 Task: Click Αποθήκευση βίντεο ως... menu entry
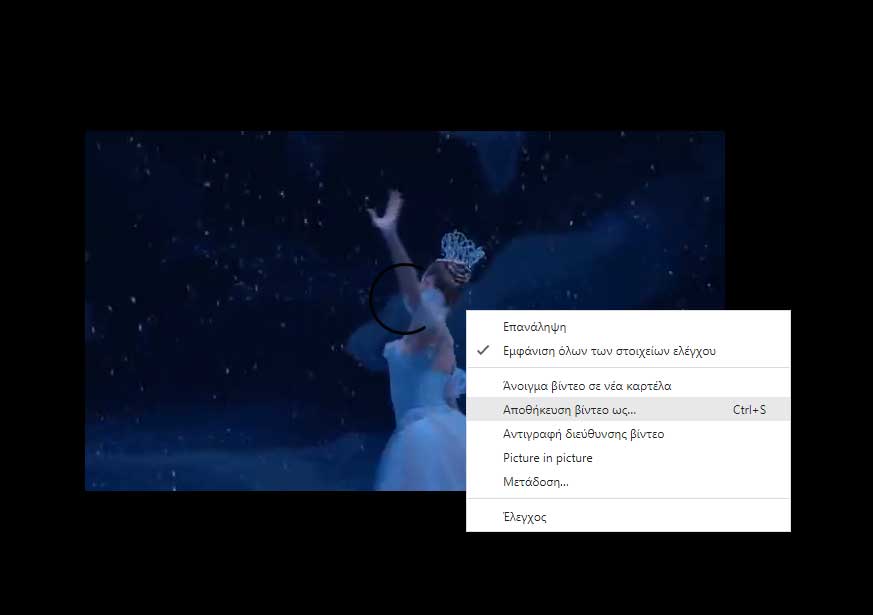(628, 410)
